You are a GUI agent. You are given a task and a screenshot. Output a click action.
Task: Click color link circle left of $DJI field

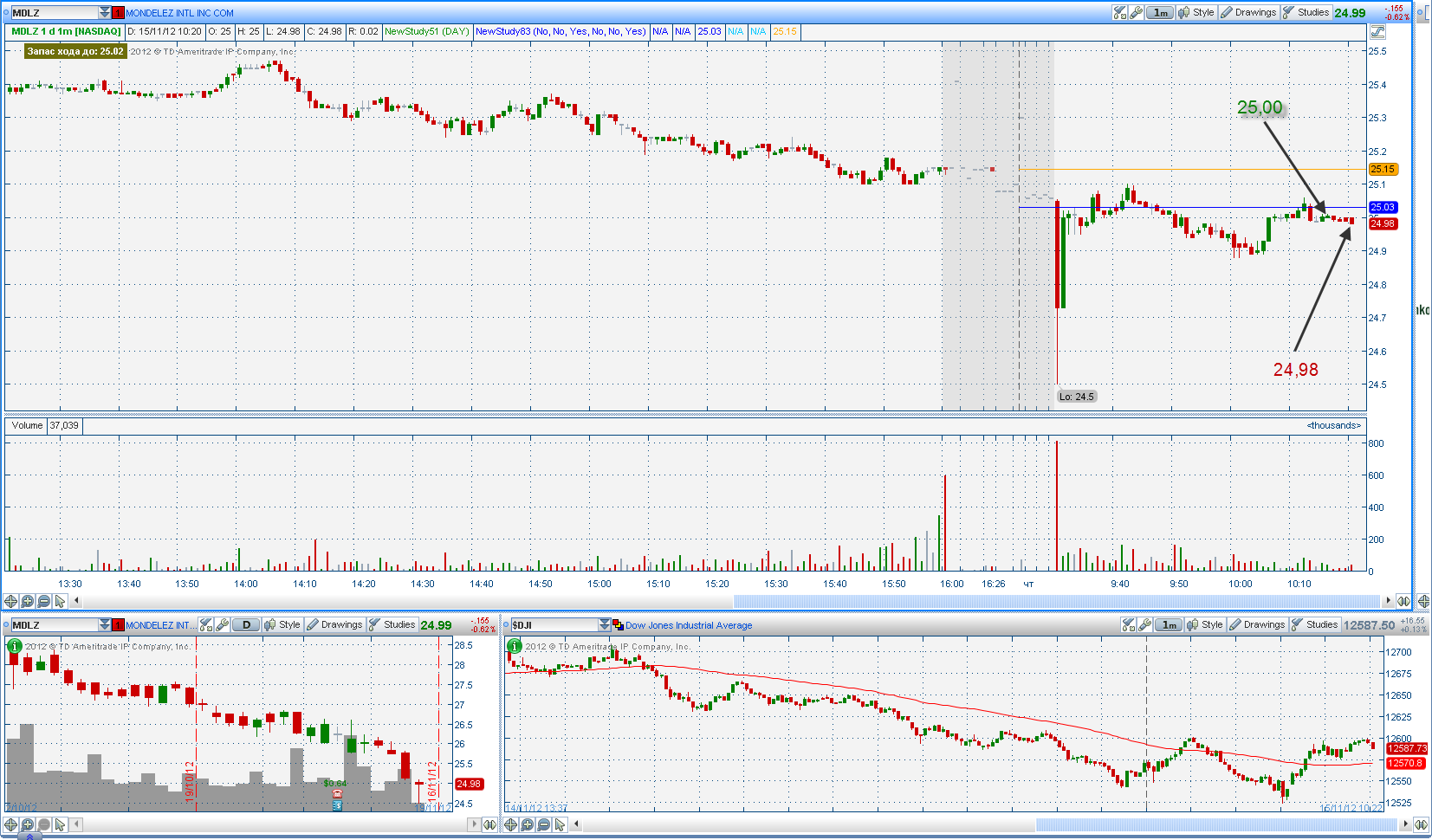click(x=506, y=625)
